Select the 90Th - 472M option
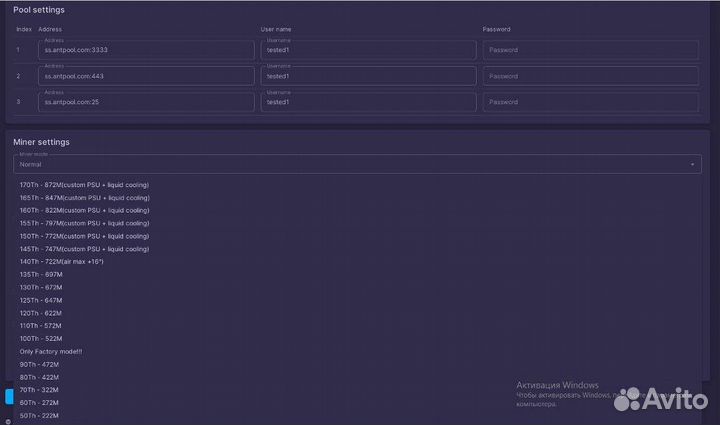 (39, 364)
